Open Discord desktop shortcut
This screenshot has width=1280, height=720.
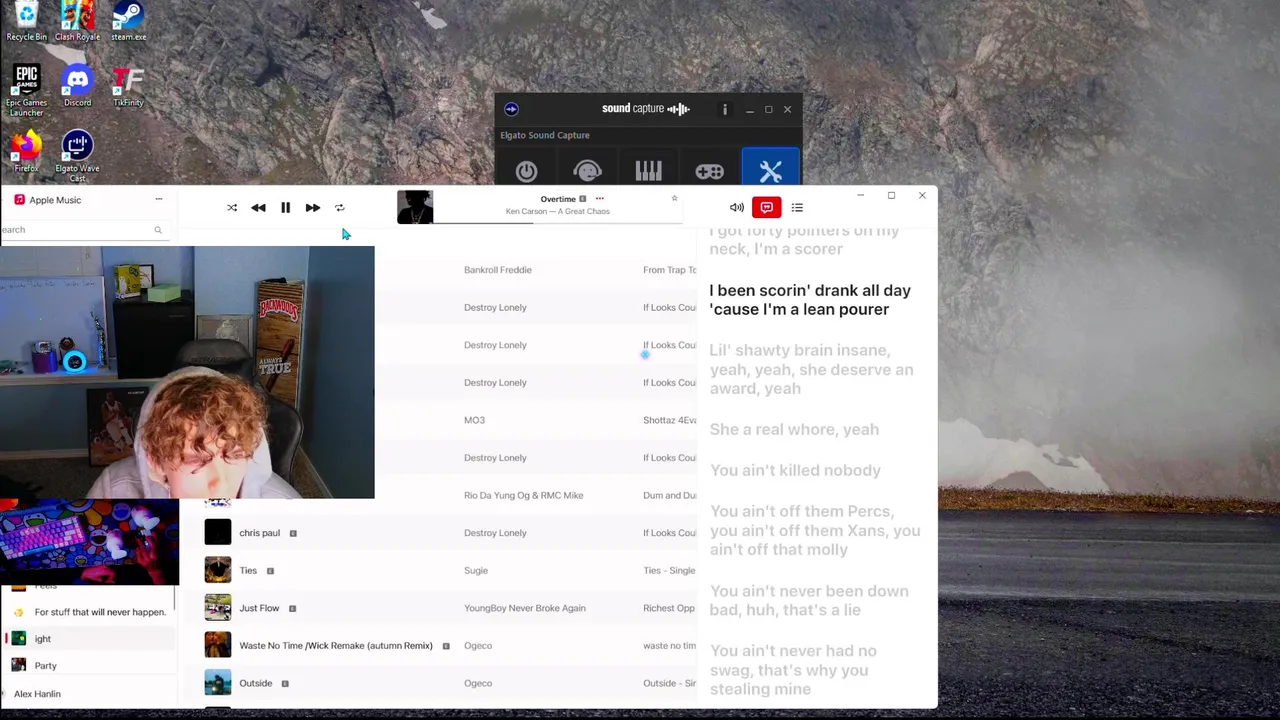(77, 85)
